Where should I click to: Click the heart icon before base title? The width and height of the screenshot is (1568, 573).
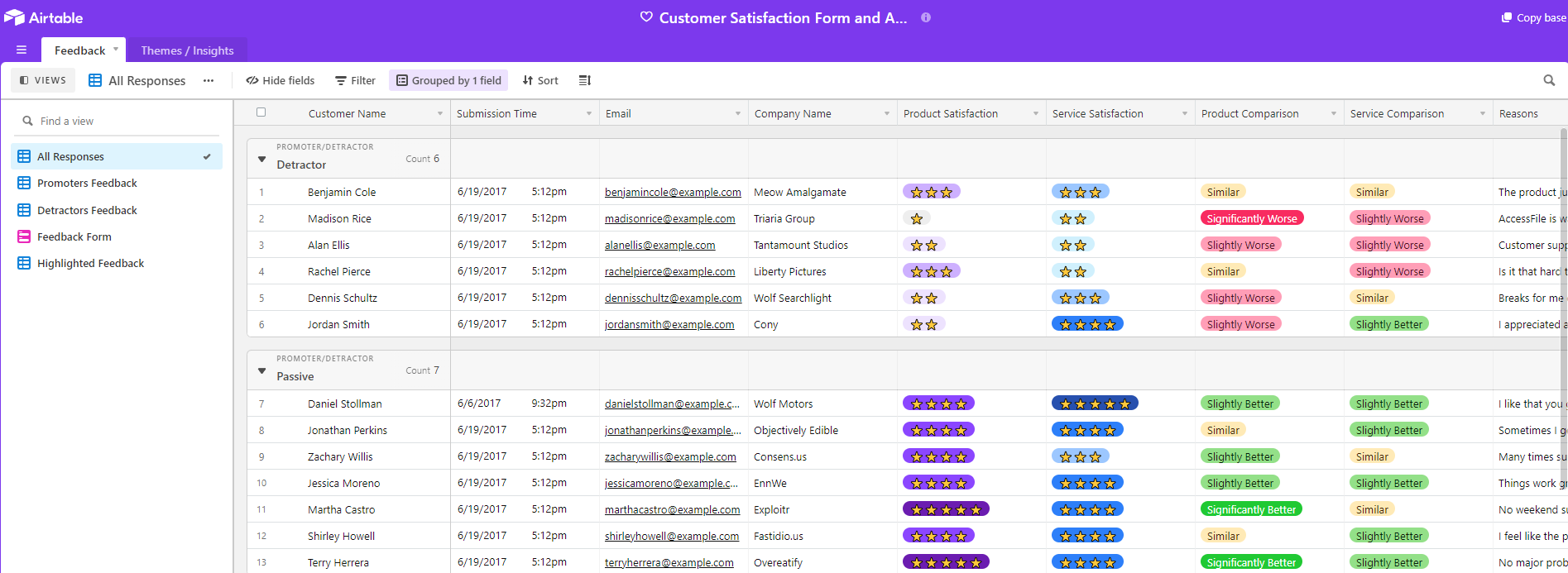pos(646,17)
